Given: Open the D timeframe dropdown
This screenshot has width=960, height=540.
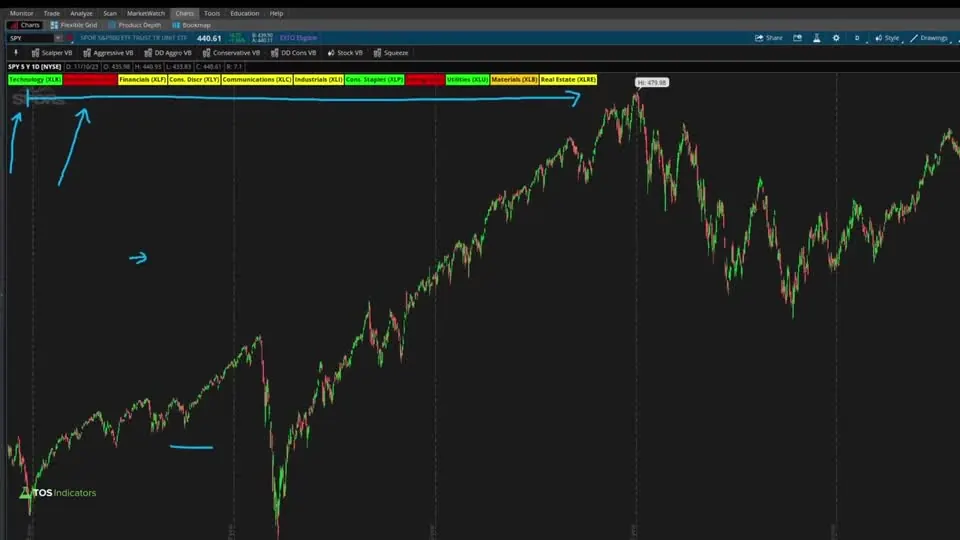Looking at the screenshot, I should click(858, 38).
